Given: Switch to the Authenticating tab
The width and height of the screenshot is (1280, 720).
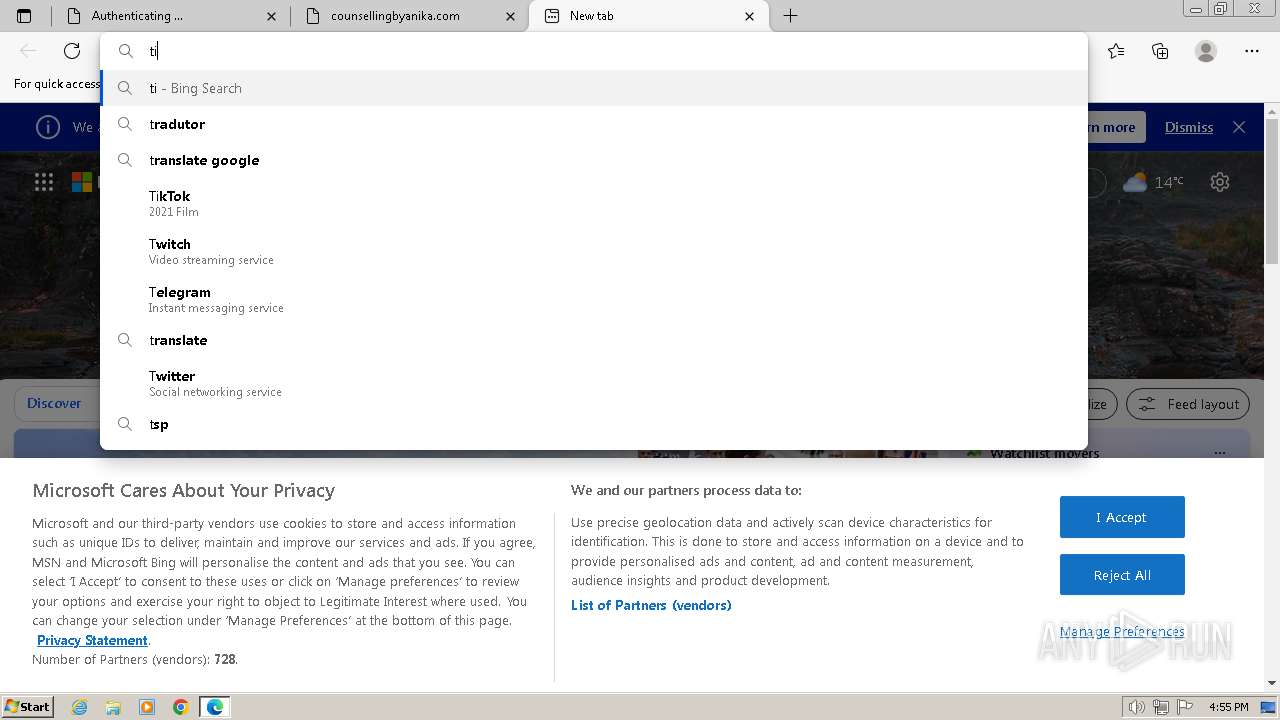Looking at the screenshot, I should coord(170,16).
